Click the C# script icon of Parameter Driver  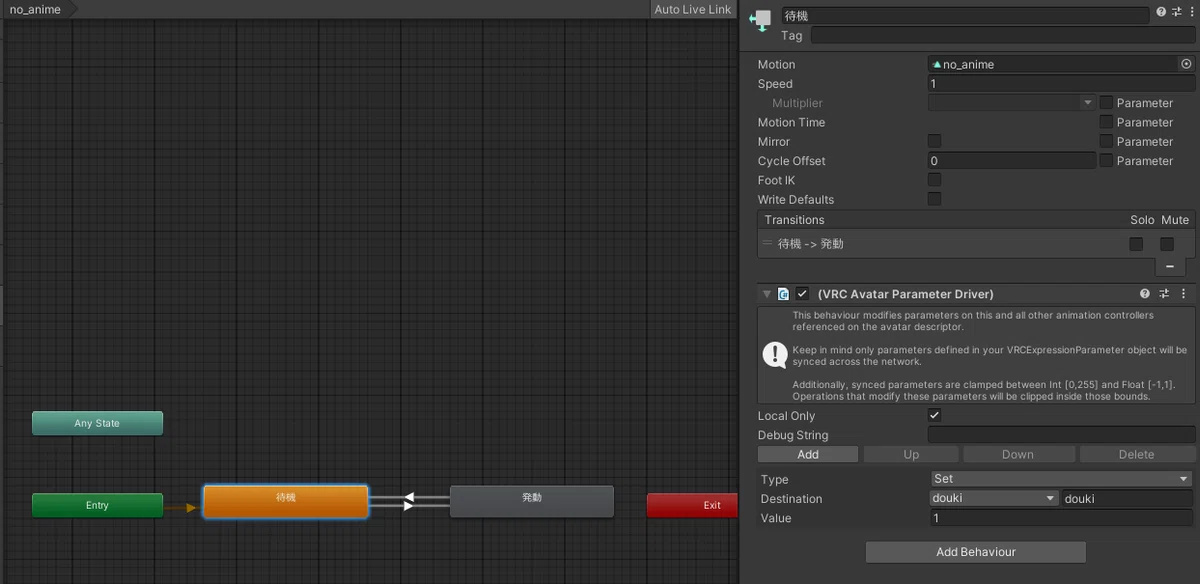point(783,294)
